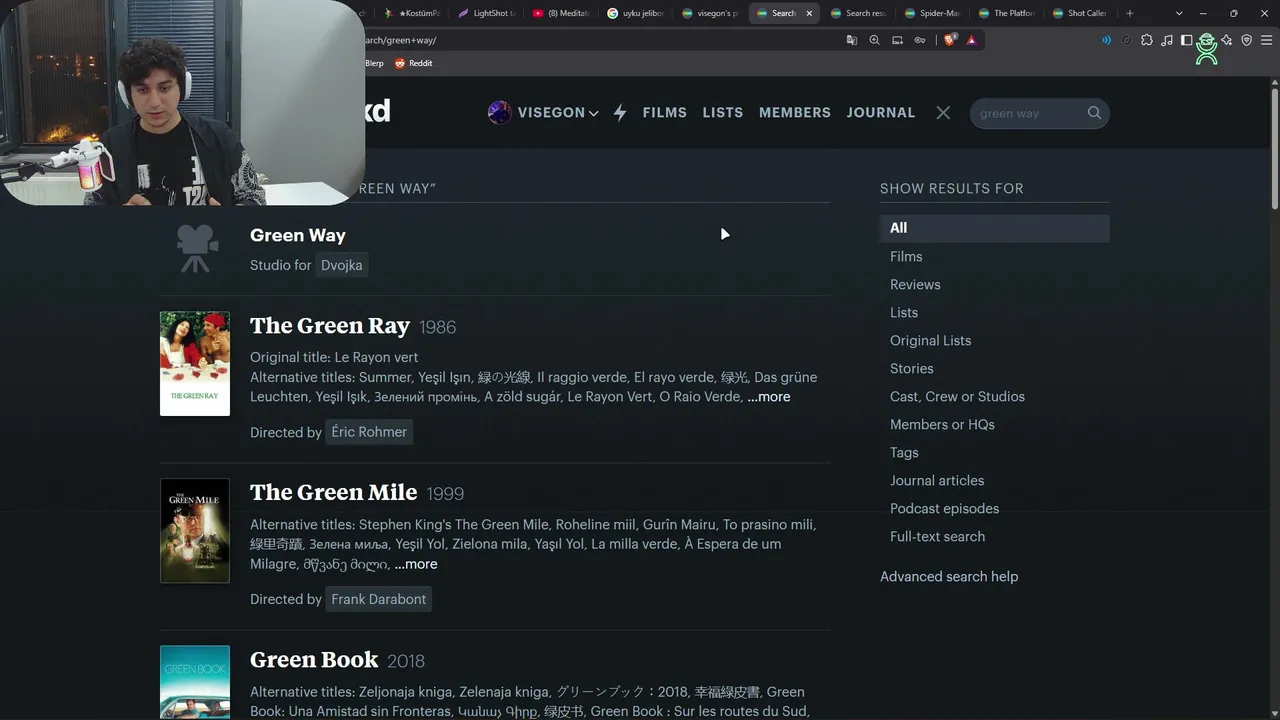
Task: Switch to the uyku jelibon Google tab
Action: coord(634,13)
